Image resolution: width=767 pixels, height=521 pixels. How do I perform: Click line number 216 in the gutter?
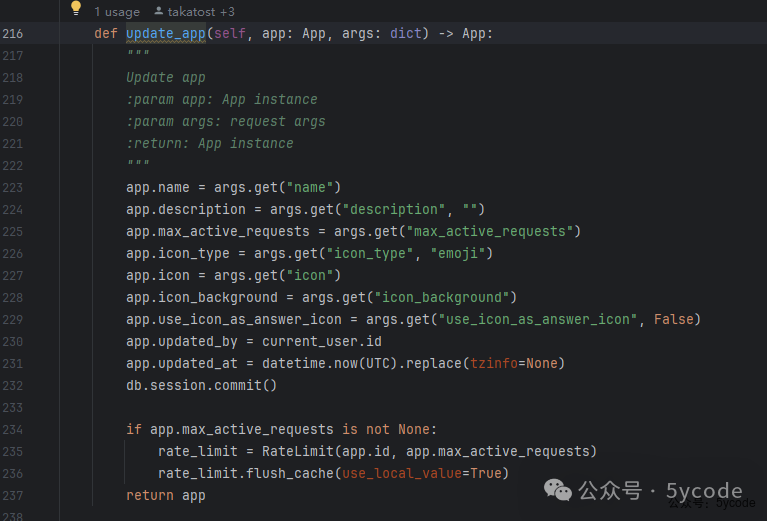pos(13,34)
